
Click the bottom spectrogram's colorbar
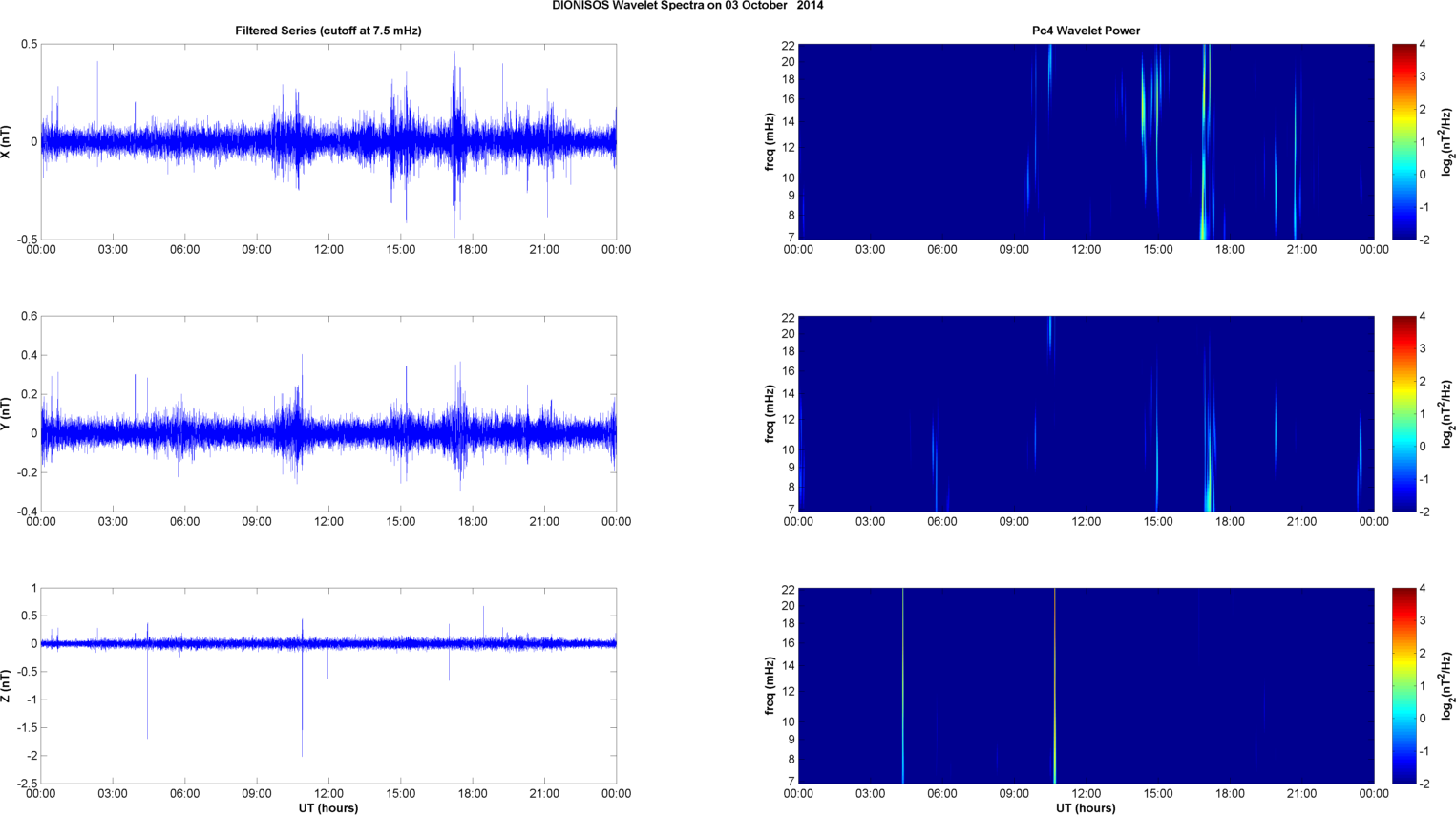pyautogui.click(x=1403, y=686)
